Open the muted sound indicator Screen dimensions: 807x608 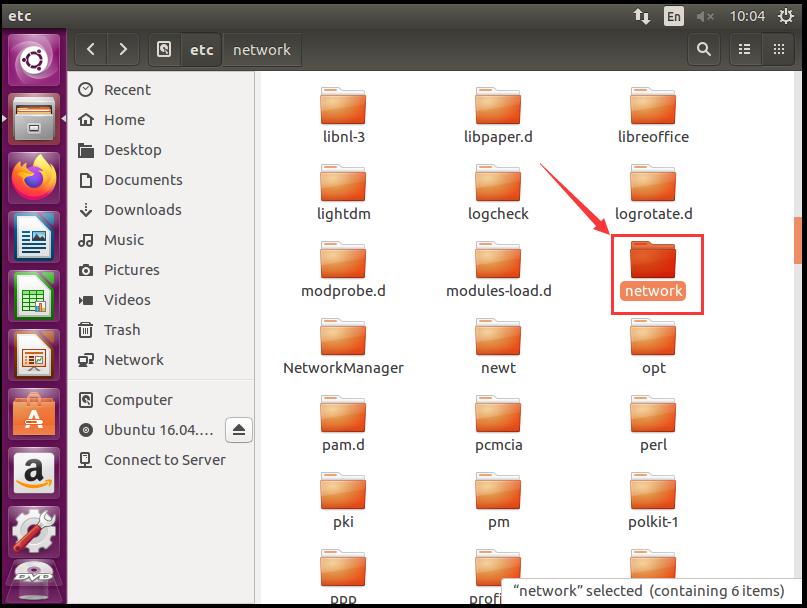click(705, 16)
